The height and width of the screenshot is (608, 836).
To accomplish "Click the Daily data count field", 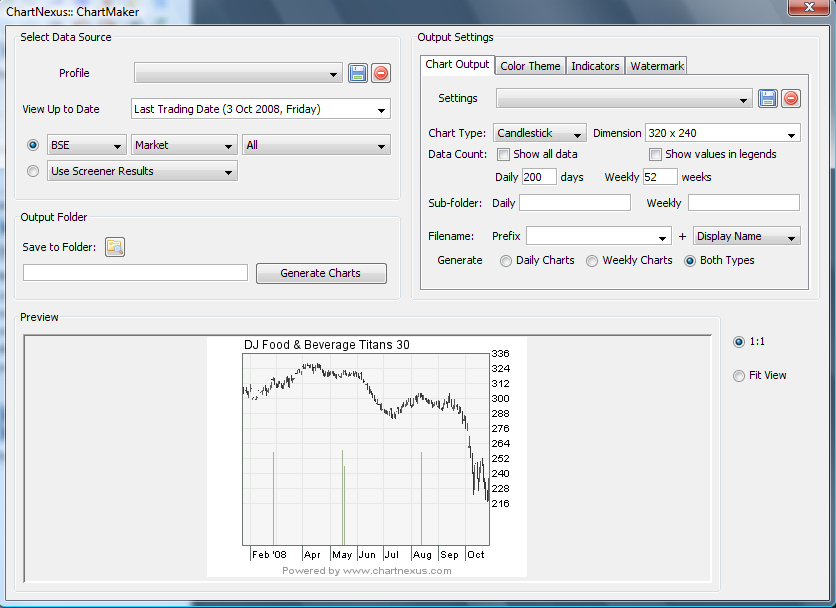I will 539,177.
